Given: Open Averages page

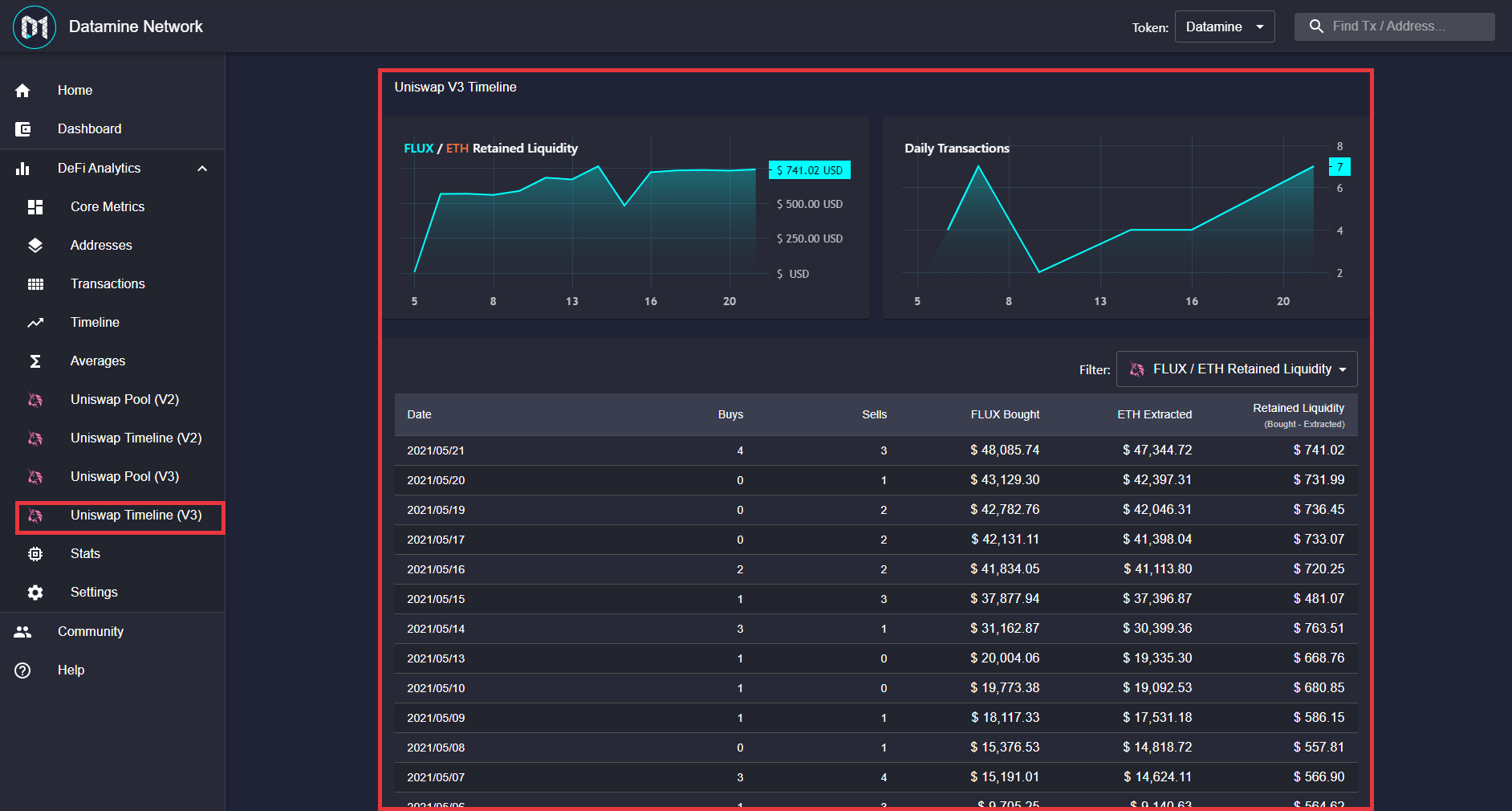Looking at the screenshot, I should (x=112, y=361).
